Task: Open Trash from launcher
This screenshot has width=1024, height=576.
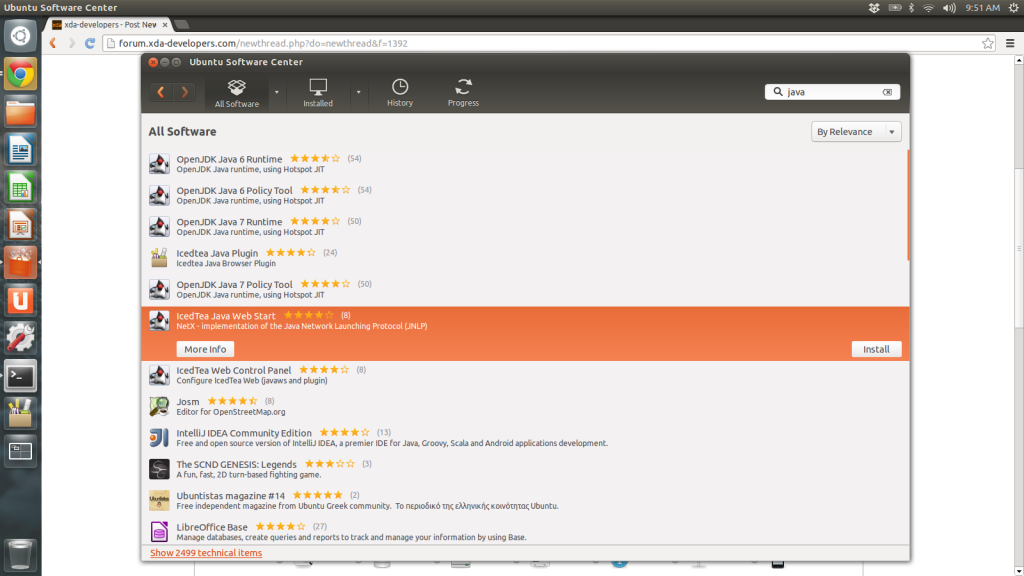Action: click(20, 554)
